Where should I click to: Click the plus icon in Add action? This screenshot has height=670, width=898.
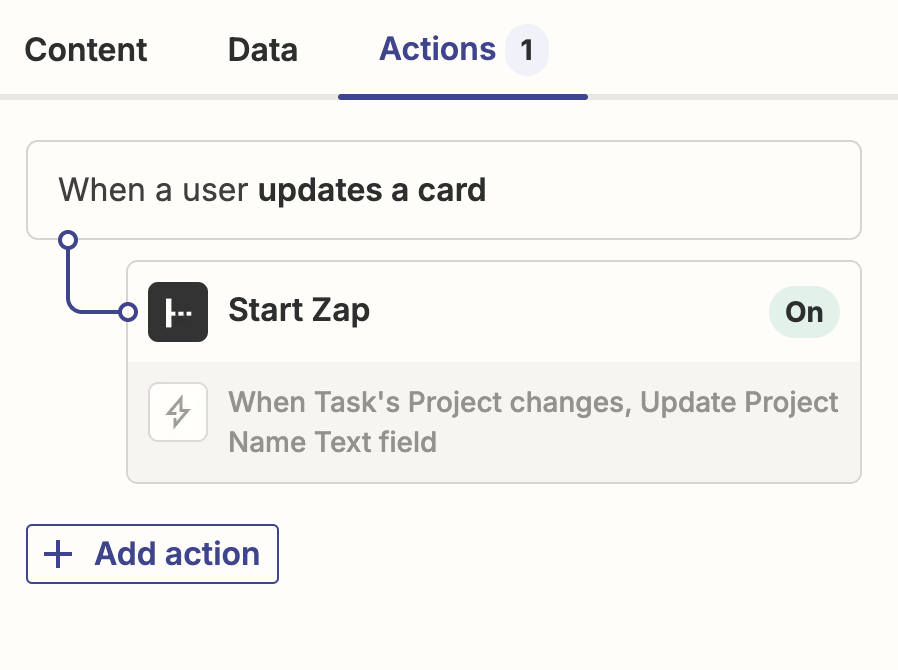coord(60,554)
